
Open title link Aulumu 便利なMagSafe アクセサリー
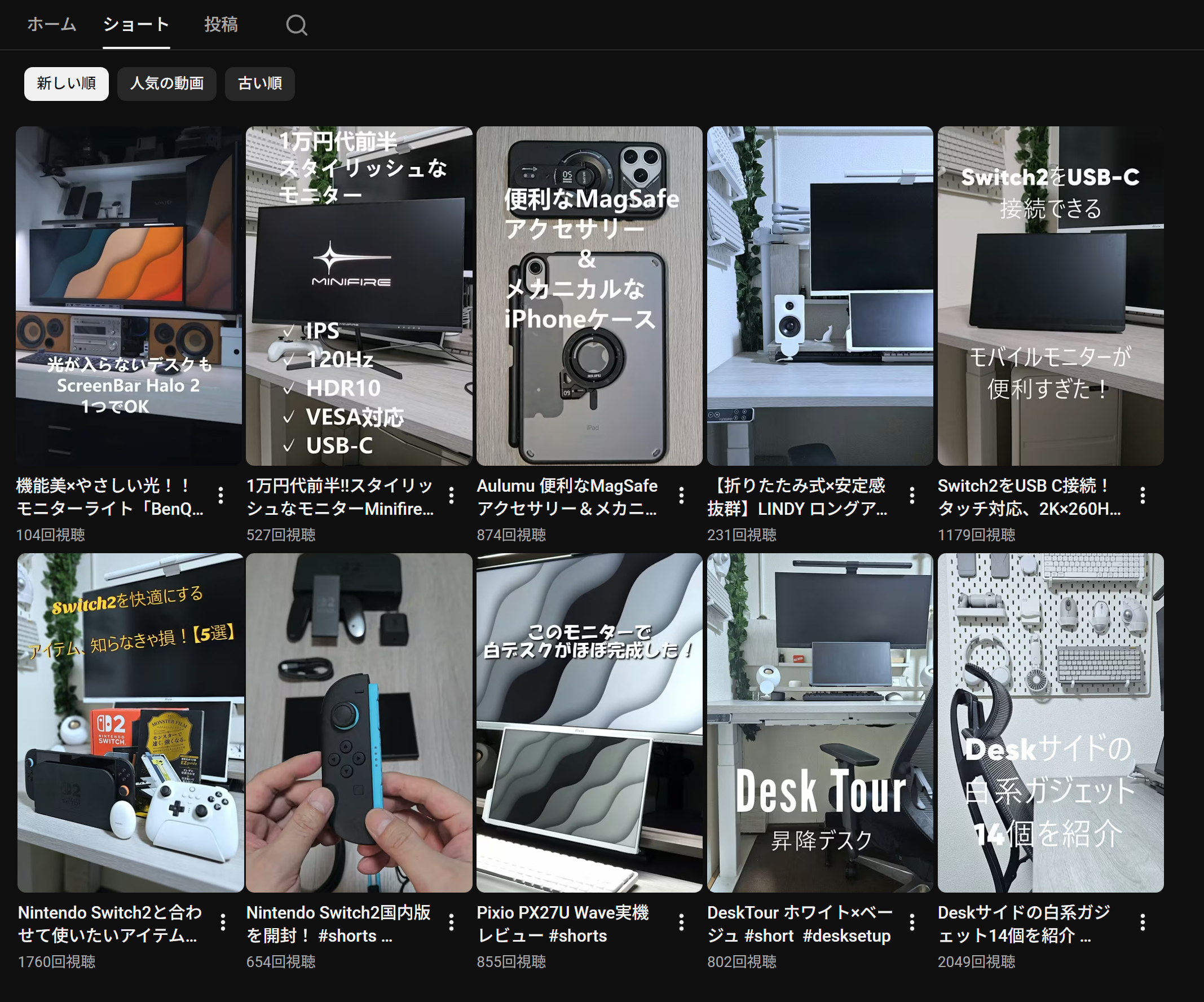pyautogui.click(x=567, y=497)
